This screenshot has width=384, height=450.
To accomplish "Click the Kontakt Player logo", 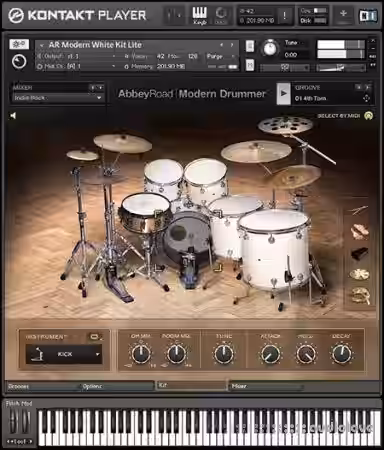I will pos(77,15).
